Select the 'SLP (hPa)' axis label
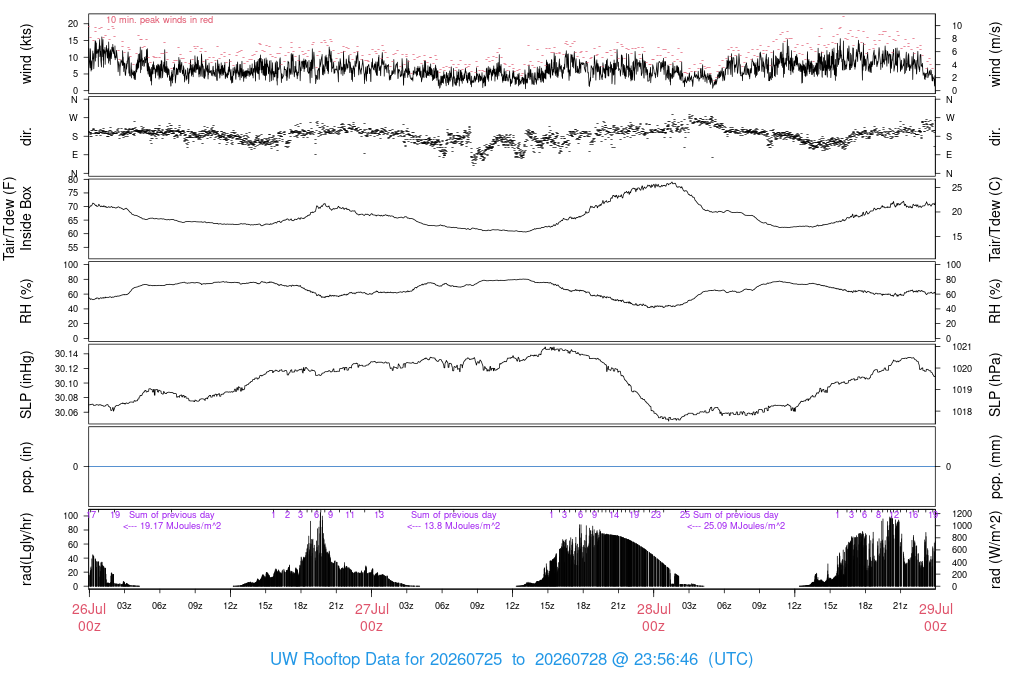This screenshot has height=700, width=1024. [x=995, y=385]
